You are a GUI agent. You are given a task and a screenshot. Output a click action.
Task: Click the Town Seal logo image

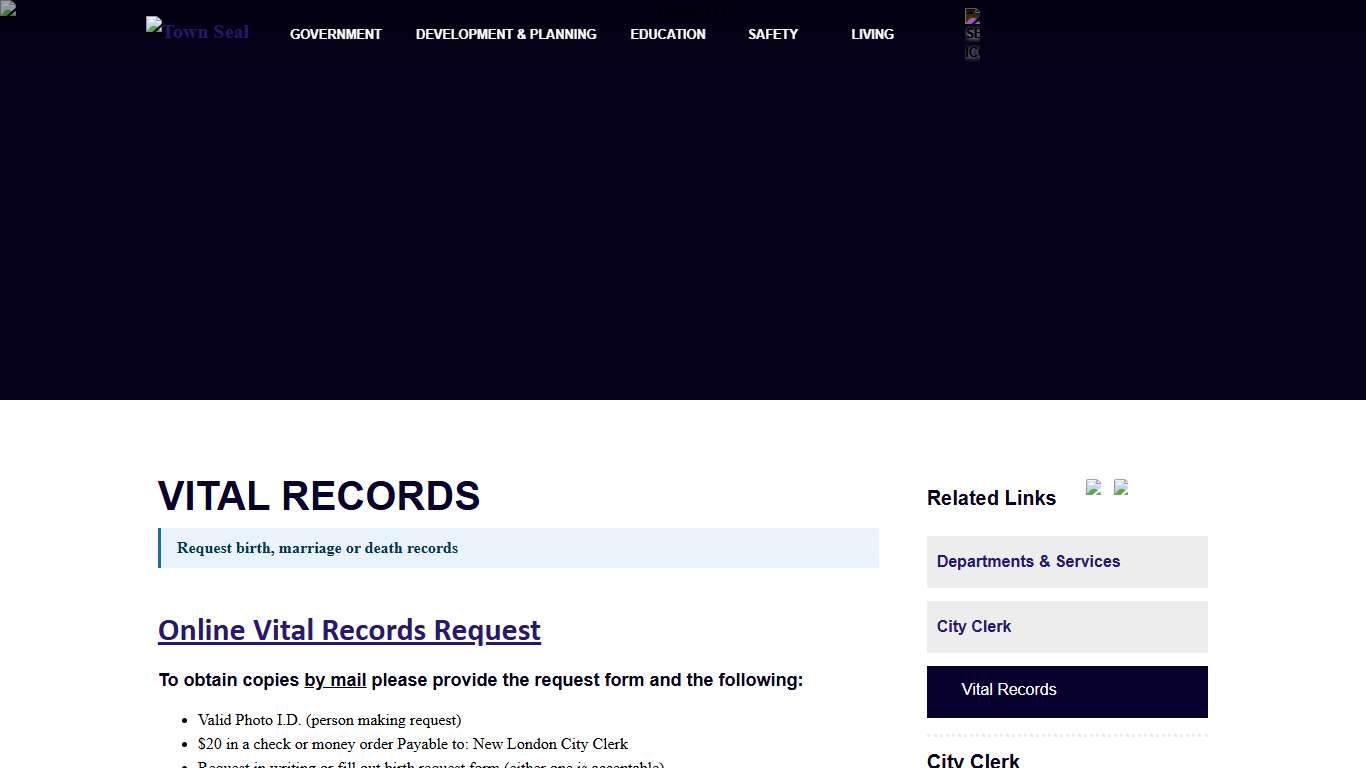197,31
